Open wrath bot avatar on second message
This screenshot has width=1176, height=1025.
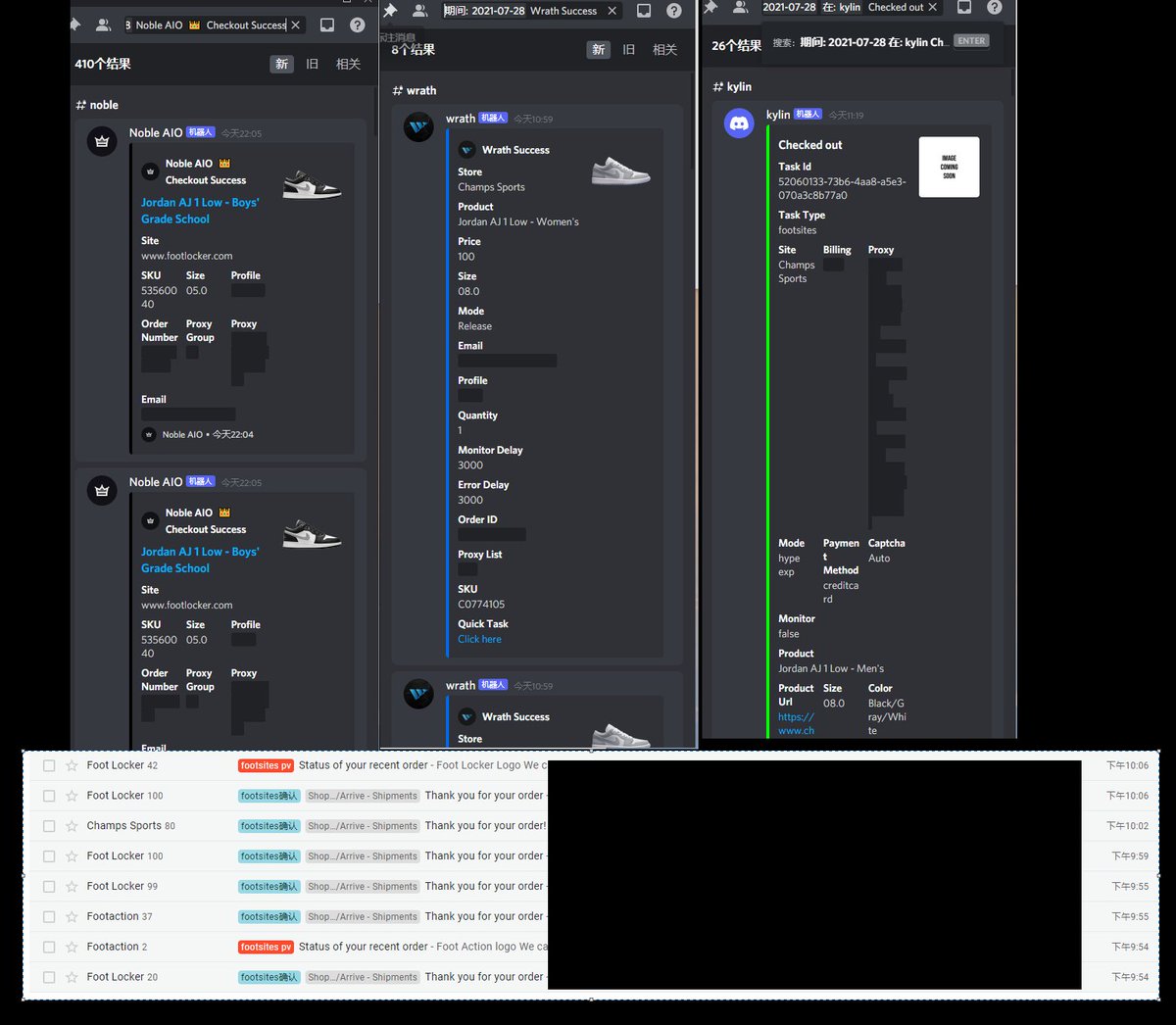coord(418,694)
